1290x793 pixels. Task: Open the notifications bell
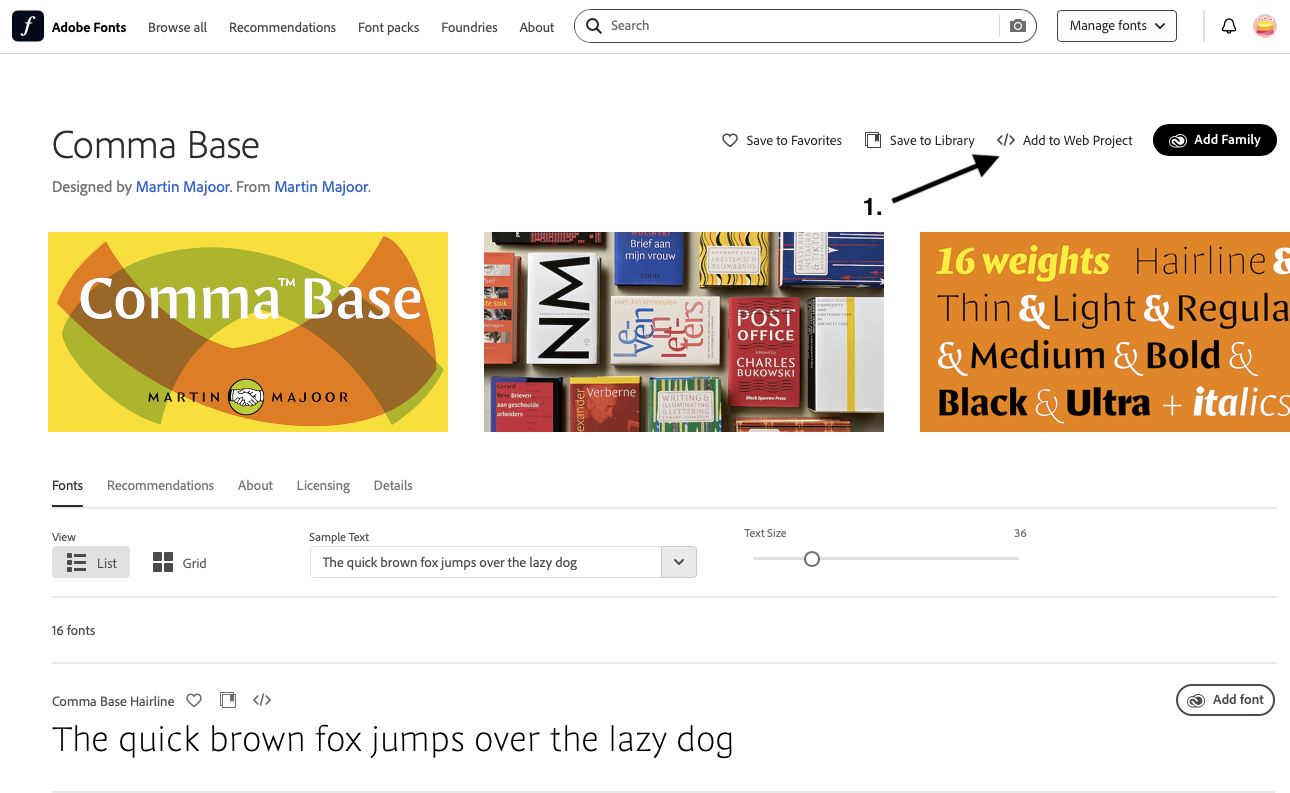[1229, 27]
